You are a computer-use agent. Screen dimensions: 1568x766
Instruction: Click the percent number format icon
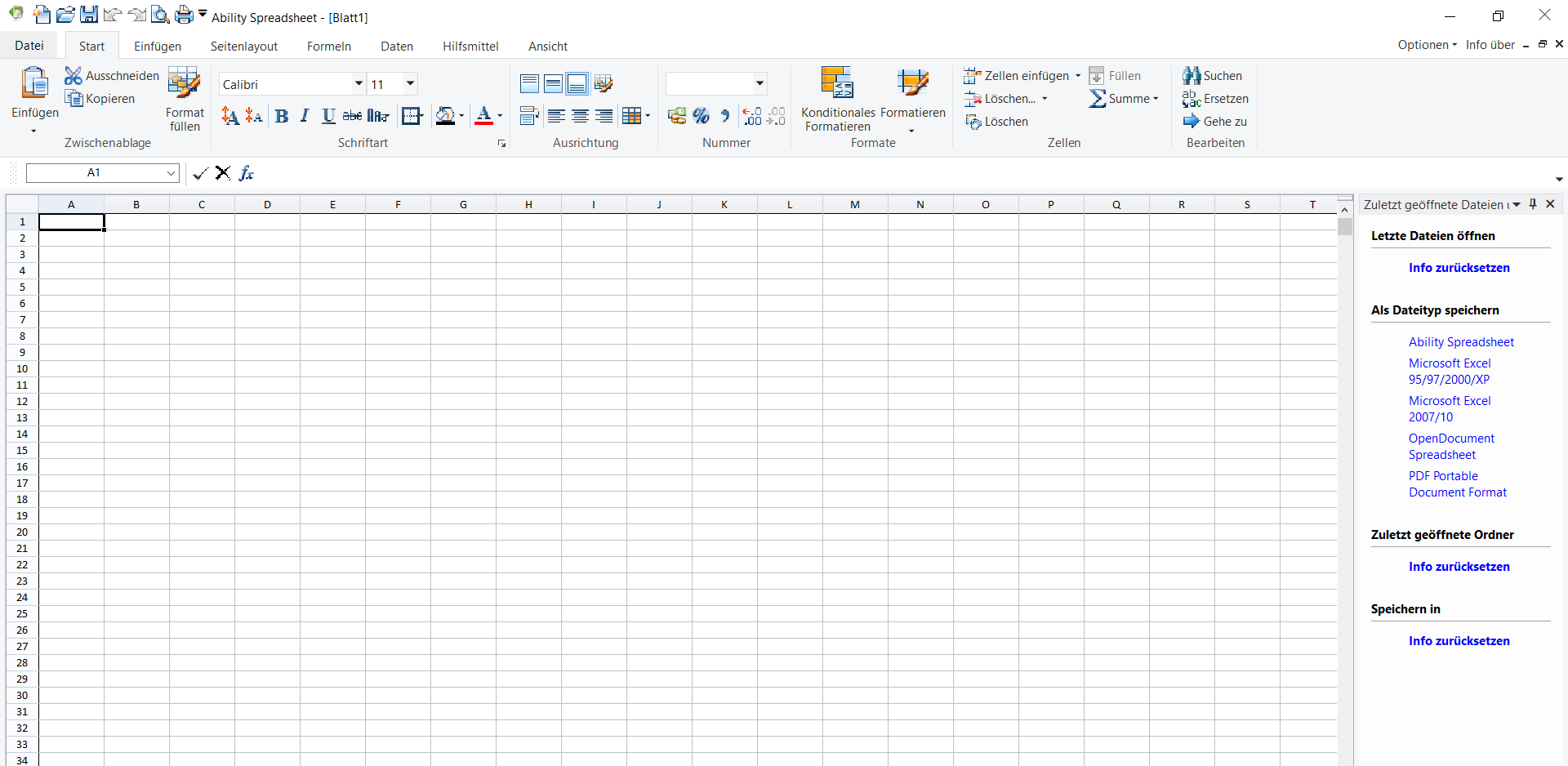tap(701, 116)
